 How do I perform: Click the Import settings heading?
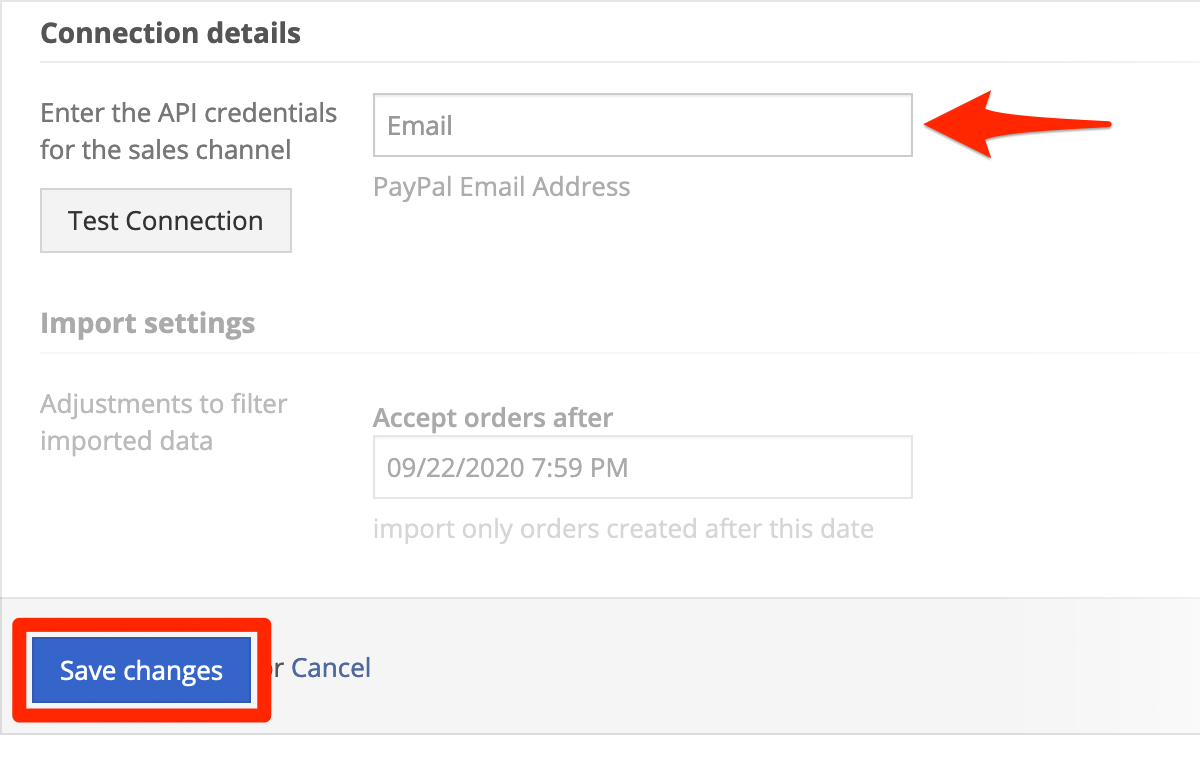point(148,323)
